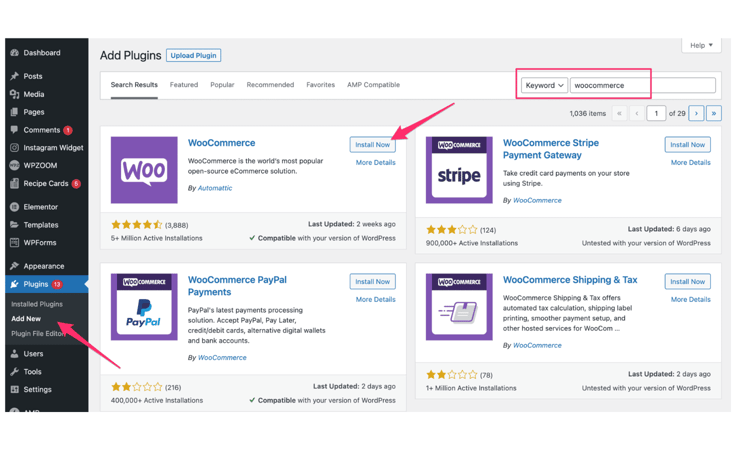Click the Media library icon
The height and width of the screenshot is (450, 736).
point(14,94)
